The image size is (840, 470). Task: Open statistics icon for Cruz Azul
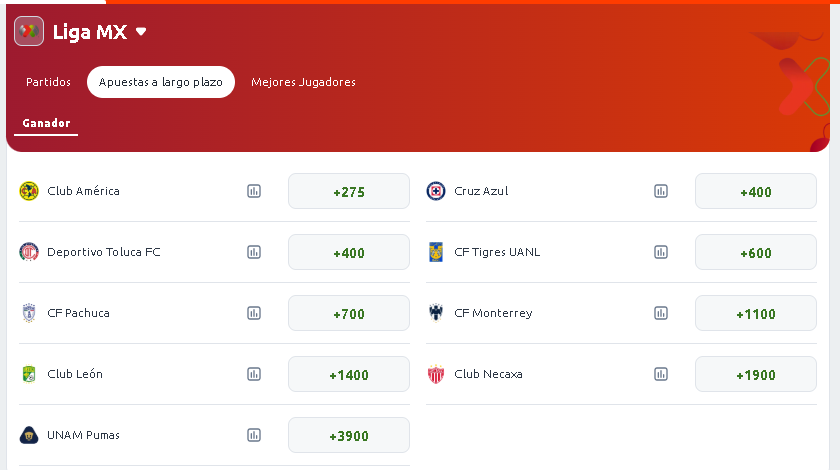[661, 191]
